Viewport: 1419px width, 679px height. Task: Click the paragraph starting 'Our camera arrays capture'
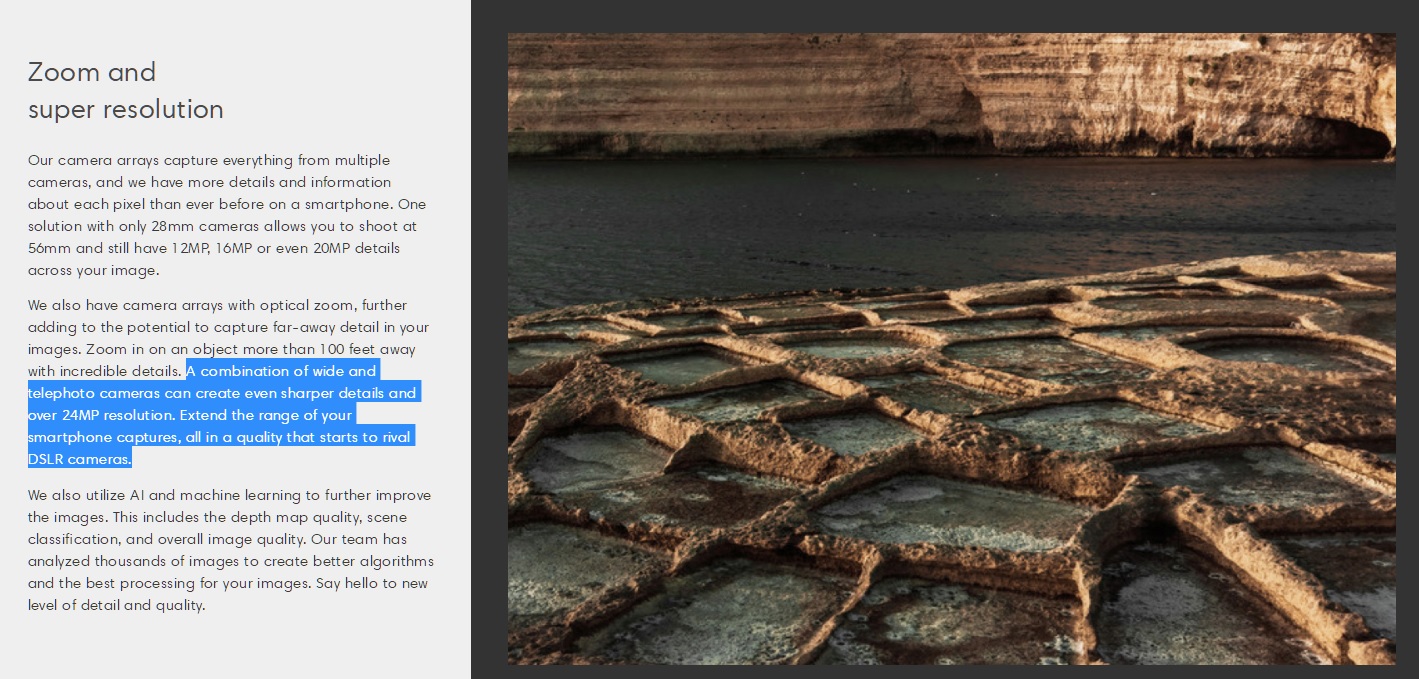(x=228, y=215)
